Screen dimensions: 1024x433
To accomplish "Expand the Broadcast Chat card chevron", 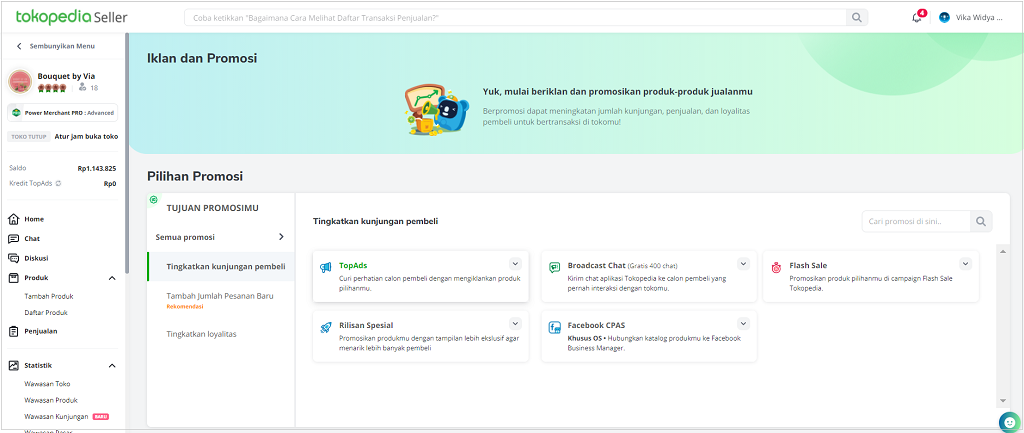I will 743,264.
